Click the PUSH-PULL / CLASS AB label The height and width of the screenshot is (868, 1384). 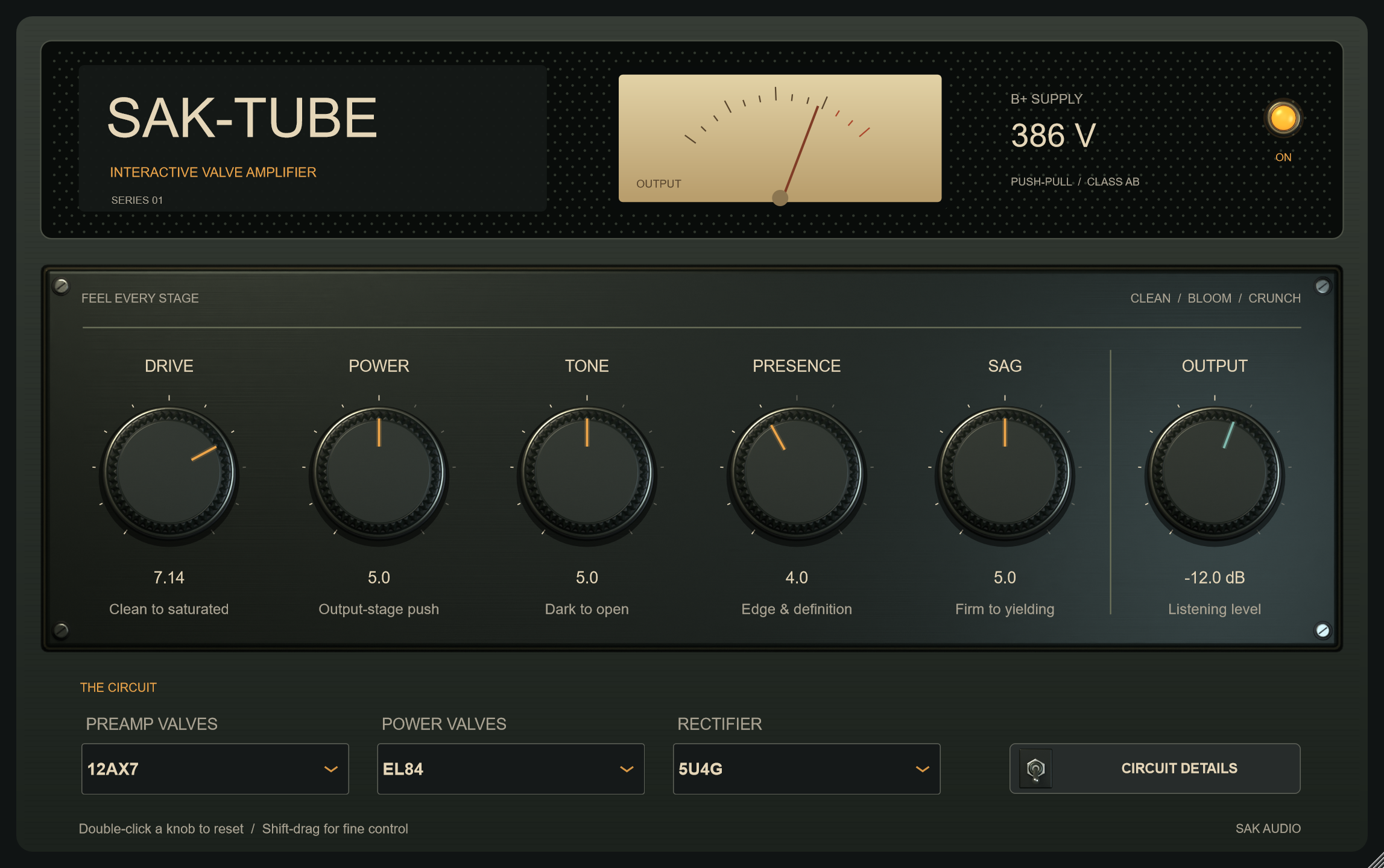[1075, 181]
